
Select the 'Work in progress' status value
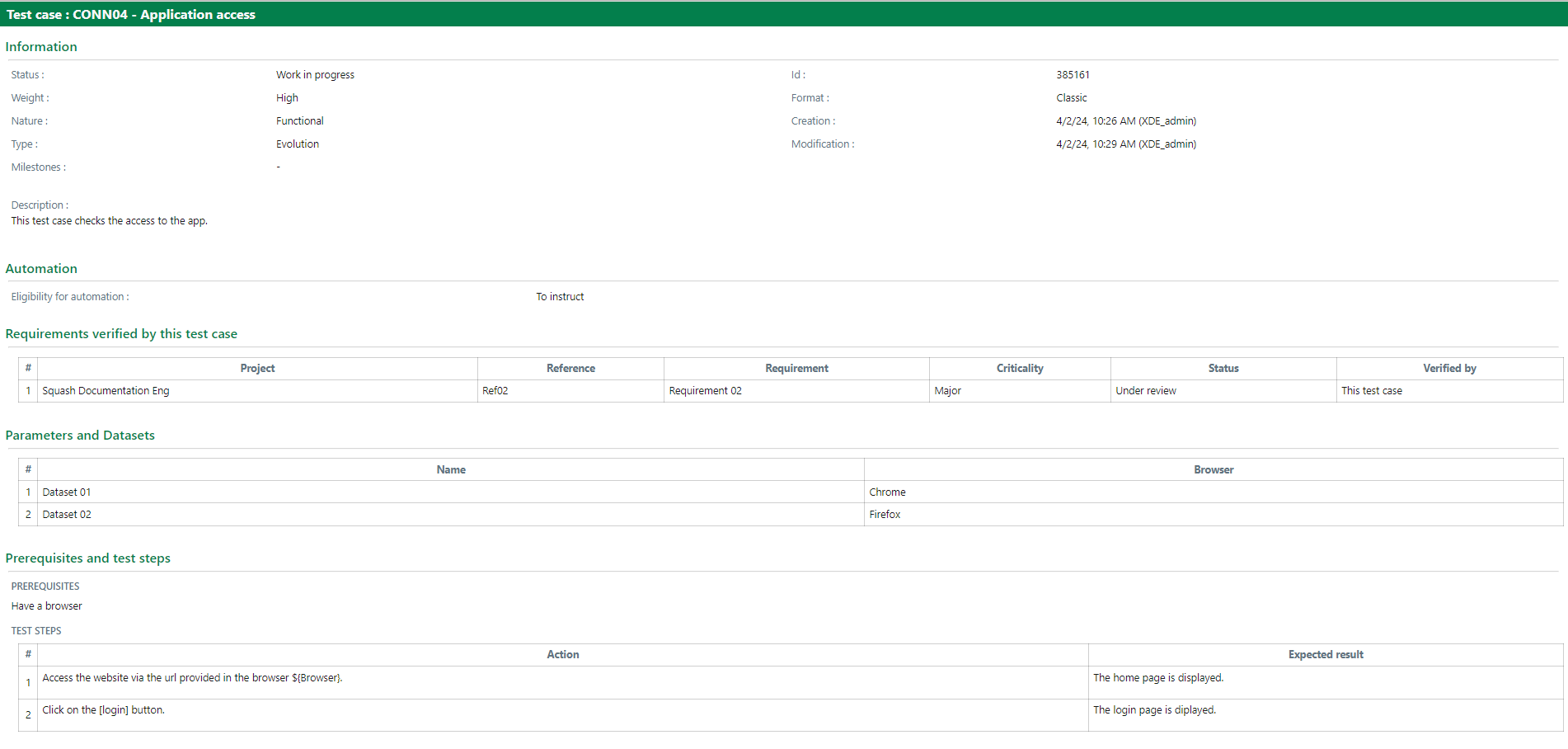pyautogui.click(x=315, y=75)
